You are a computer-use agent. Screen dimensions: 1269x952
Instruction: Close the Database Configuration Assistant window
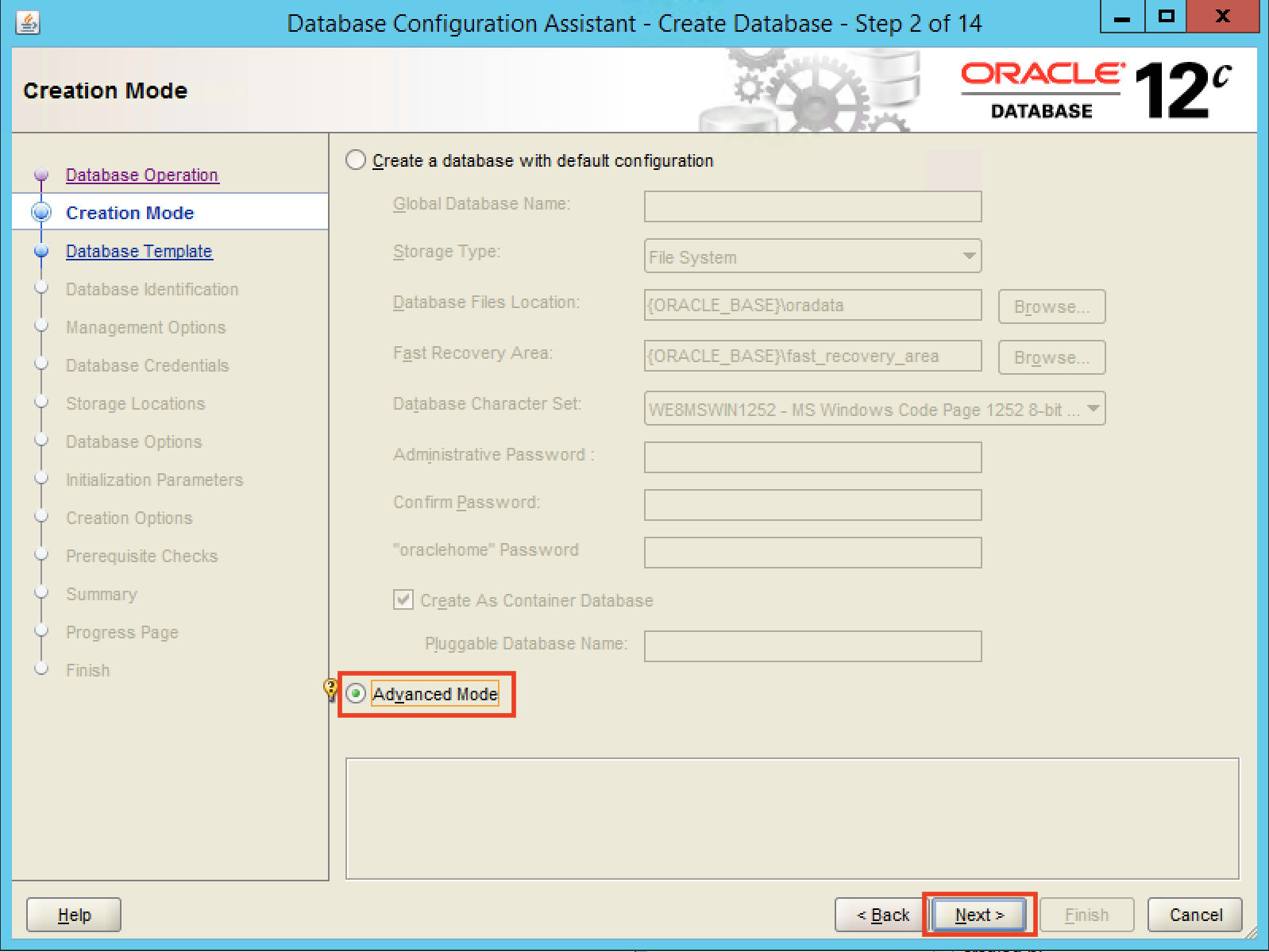tap(1223, 17)
